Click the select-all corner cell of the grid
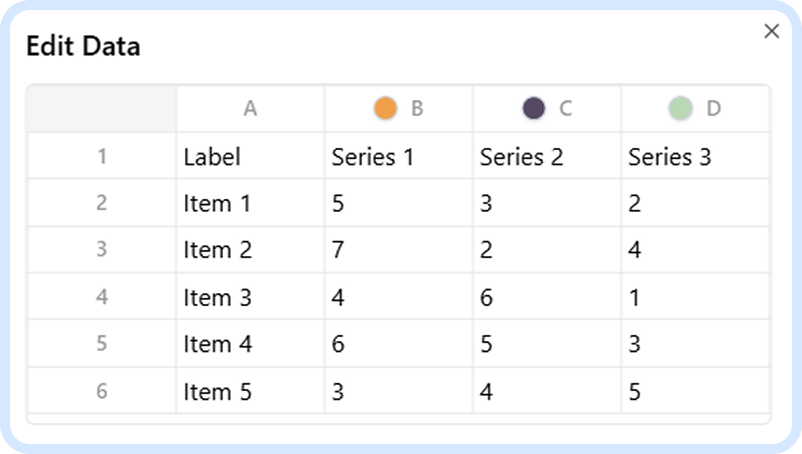 (x=101, y=108)
